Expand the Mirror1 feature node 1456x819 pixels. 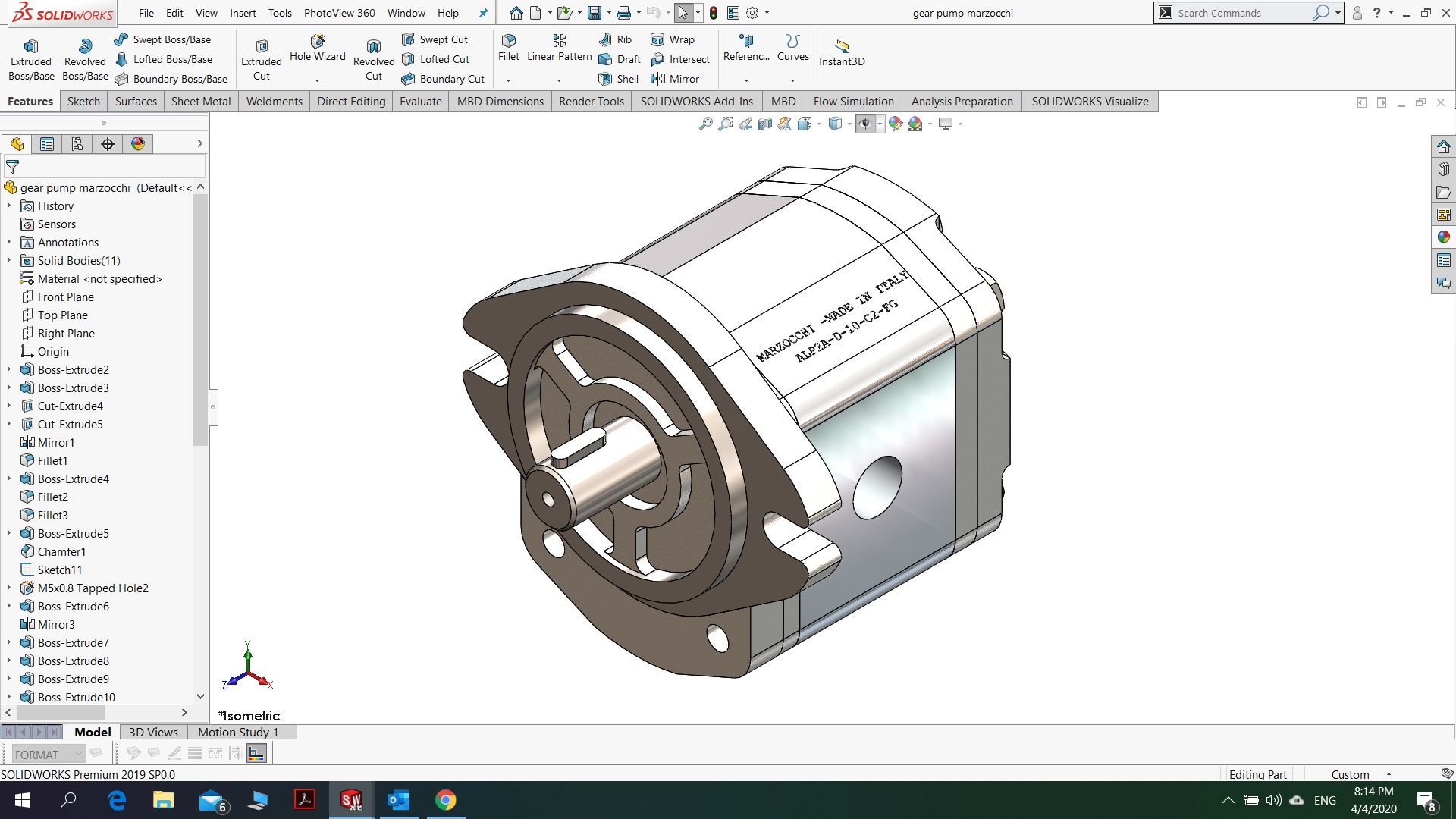pos(8,442)
